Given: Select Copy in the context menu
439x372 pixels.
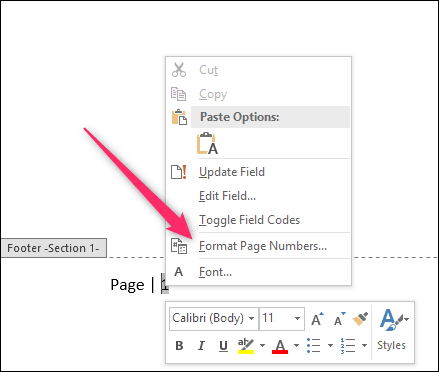Looking at the screenshot, I should 258,94.
